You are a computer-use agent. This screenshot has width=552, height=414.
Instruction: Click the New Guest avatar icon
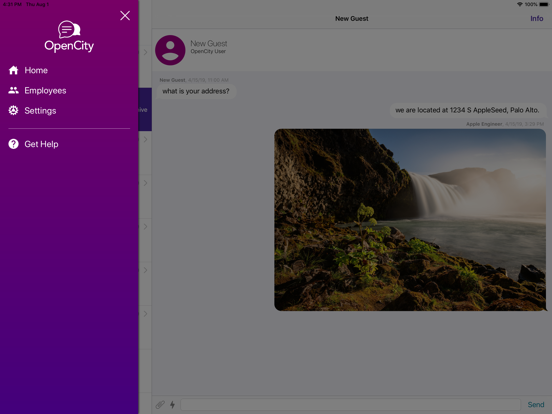(x=170, y=50)
